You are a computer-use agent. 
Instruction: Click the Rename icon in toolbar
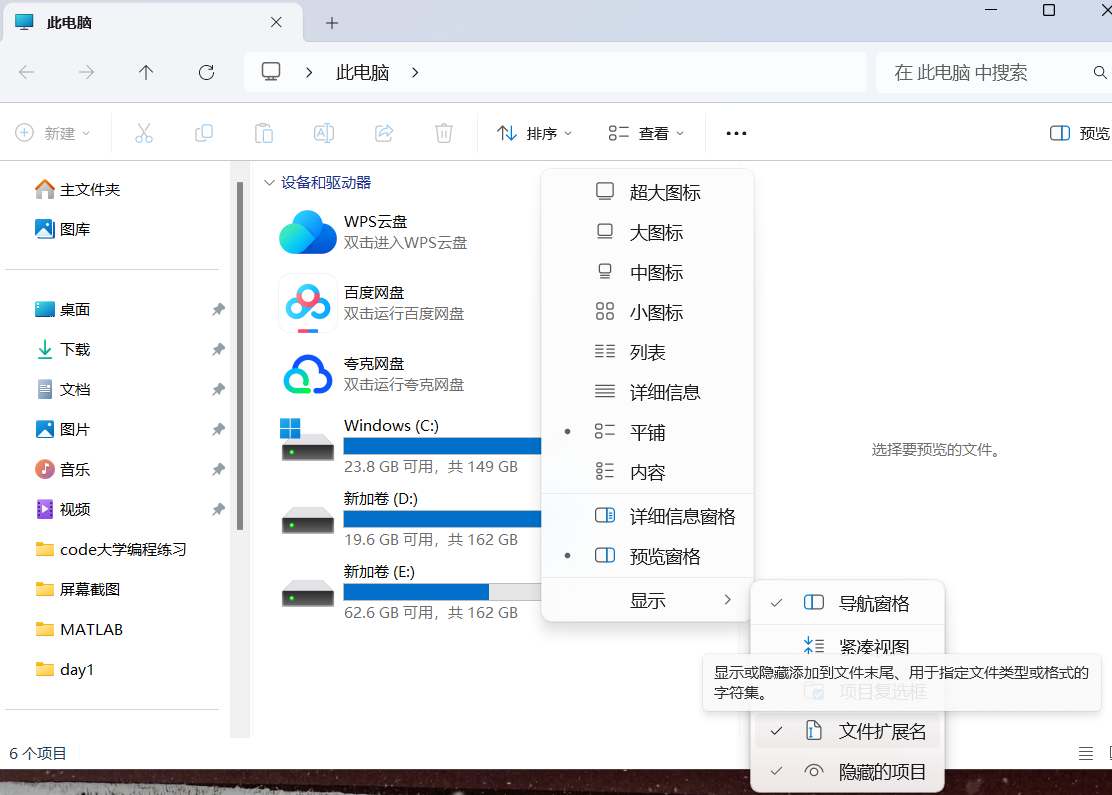323,133
